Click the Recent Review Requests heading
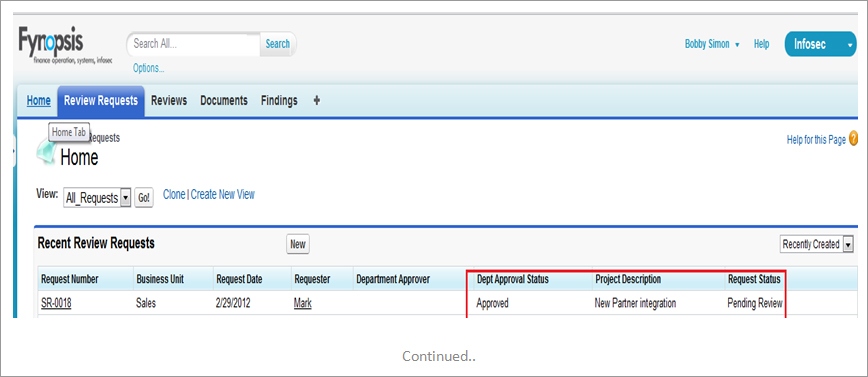The height and width of the screenshot is (377, 868). (96, 243)
